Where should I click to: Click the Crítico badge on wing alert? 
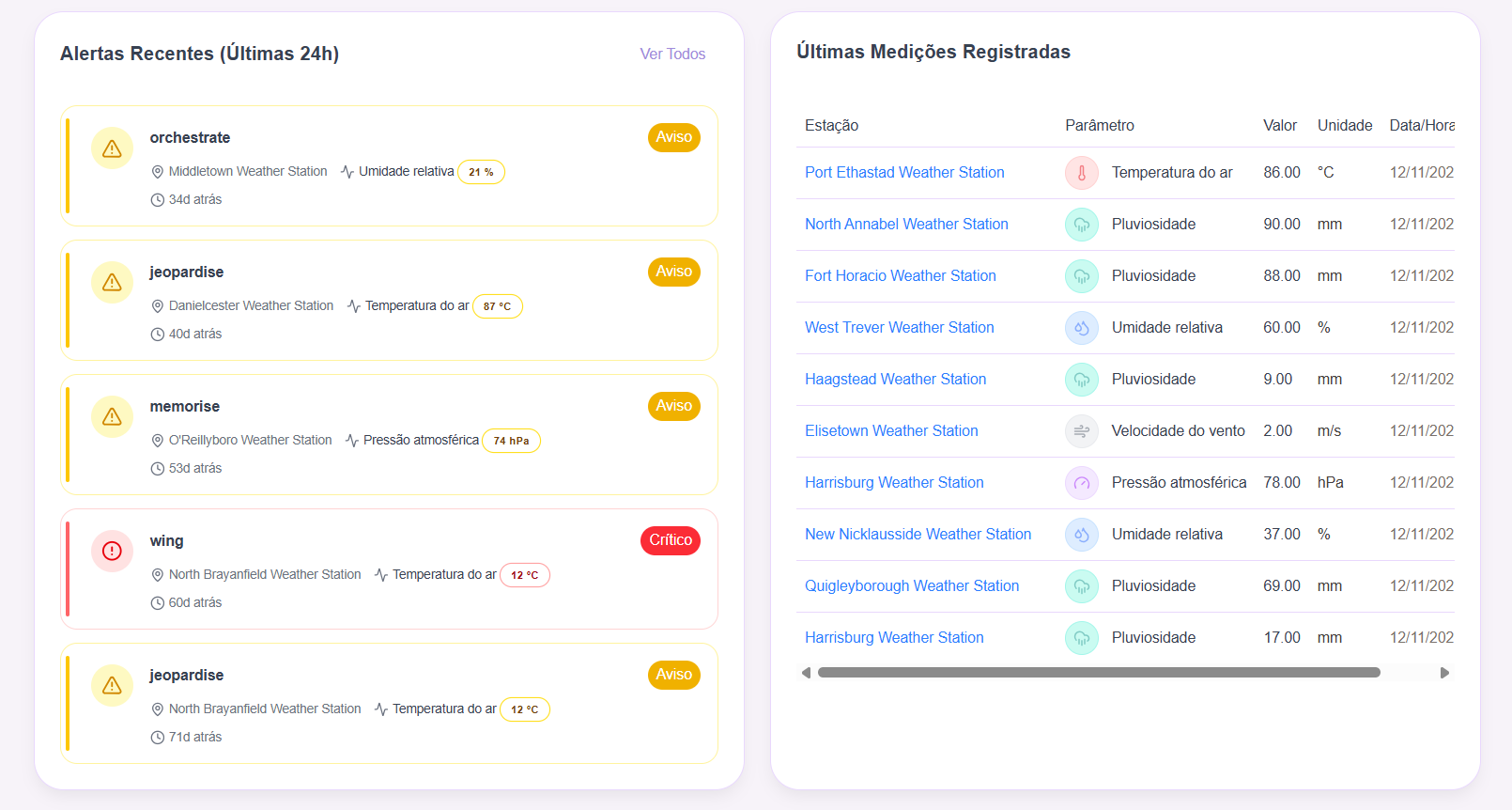point(671,540)
